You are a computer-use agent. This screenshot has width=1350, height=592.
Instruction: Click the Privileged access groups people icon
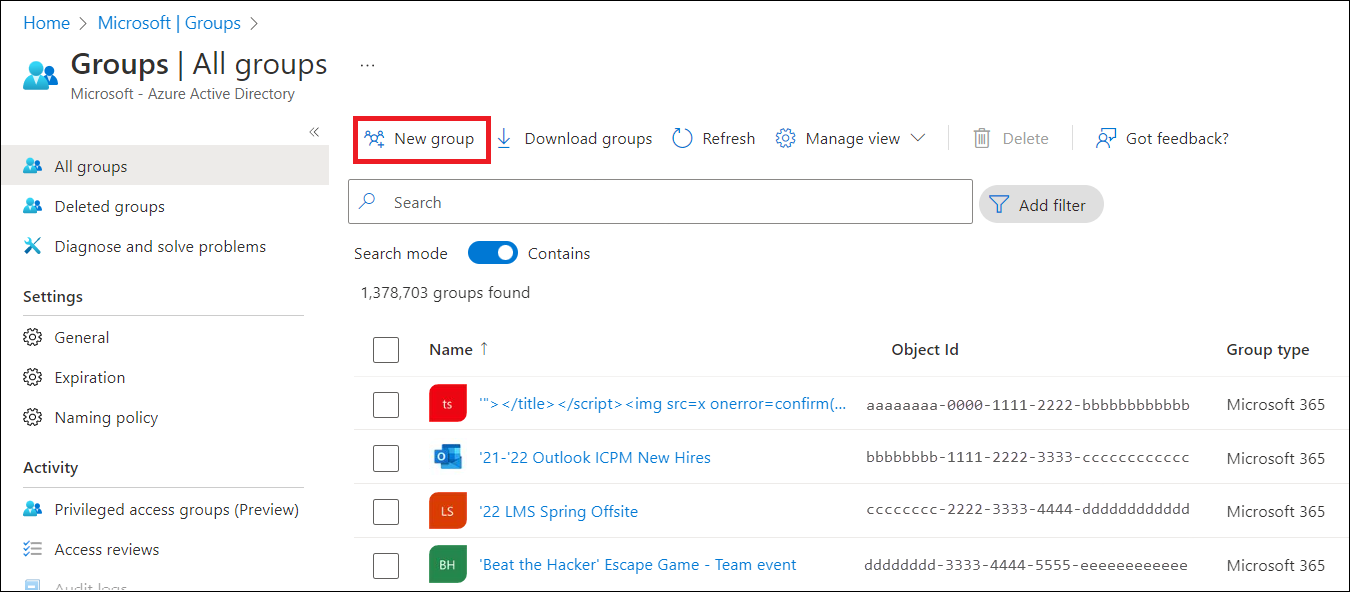tap(33, 509)
